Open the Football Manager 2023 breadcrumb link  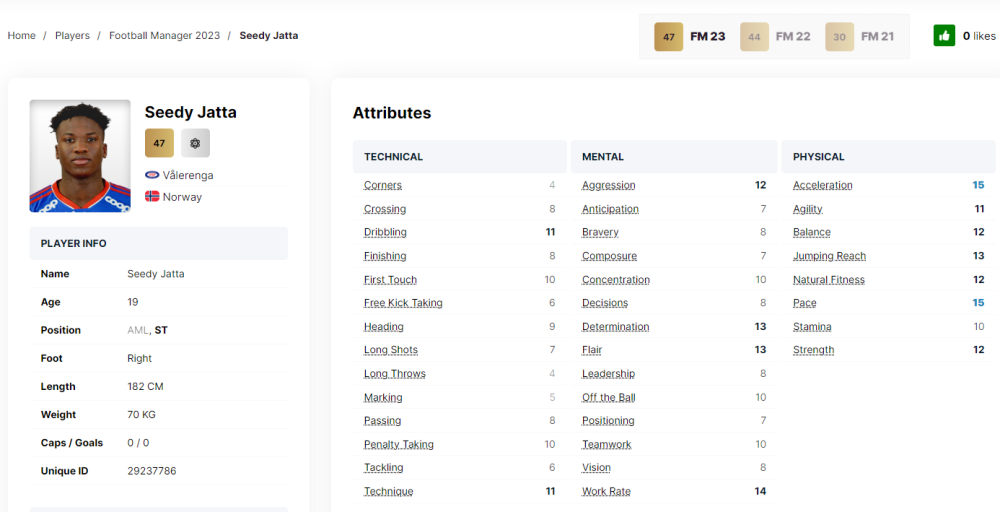point(164,36)
